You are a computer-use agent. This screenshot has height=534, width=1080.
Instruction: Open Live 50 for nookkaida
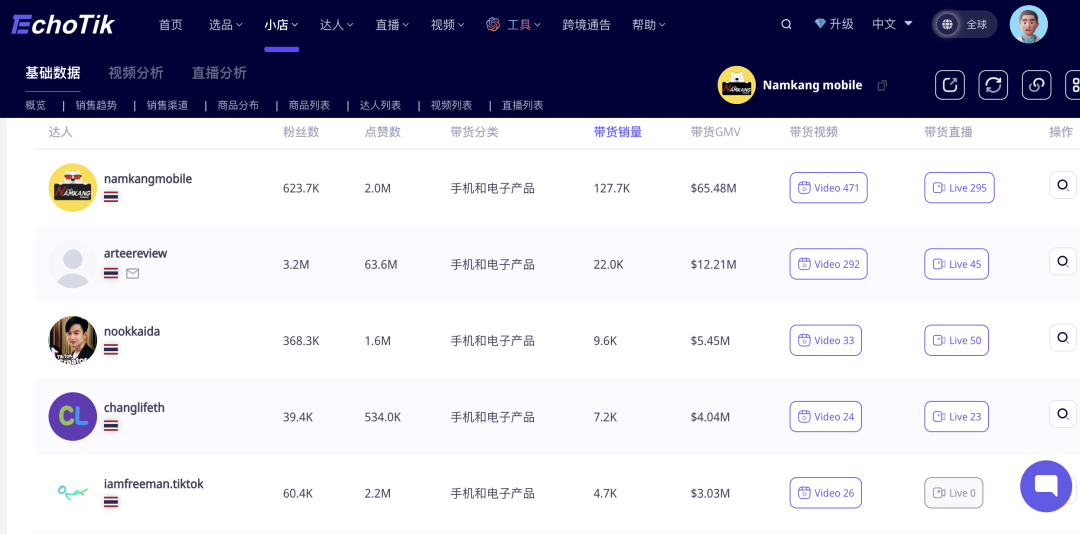click(x=956, y=340)
